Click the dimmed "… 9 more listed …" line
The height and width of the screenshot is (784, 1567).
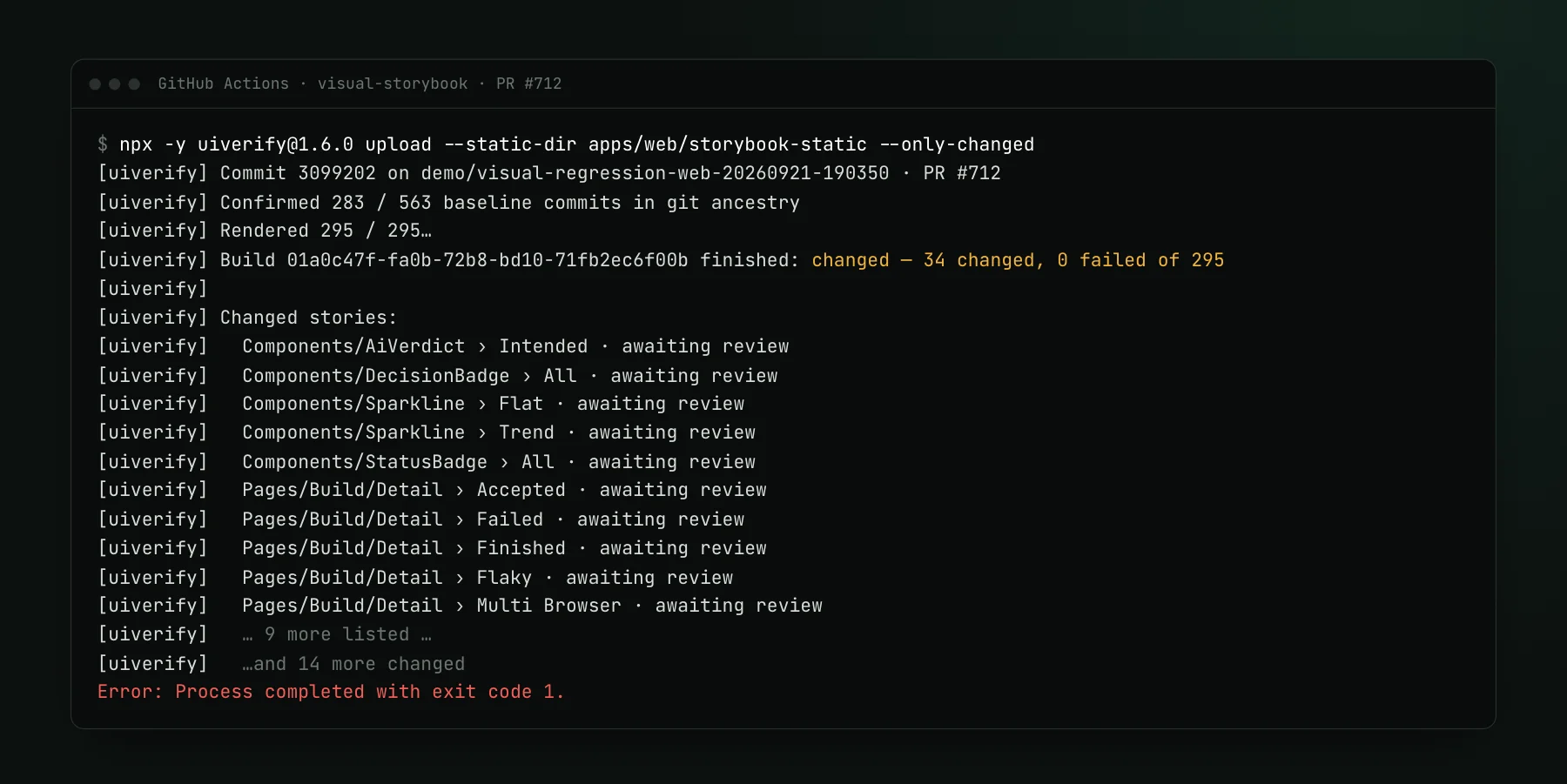point(337,634)
